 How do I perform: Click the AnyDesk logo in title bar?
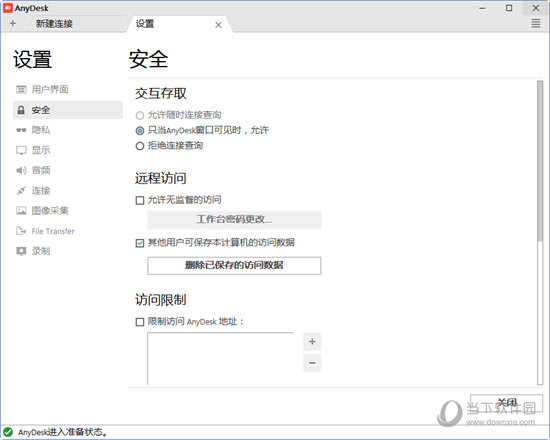pyautogui.click(x=8, y=8)
